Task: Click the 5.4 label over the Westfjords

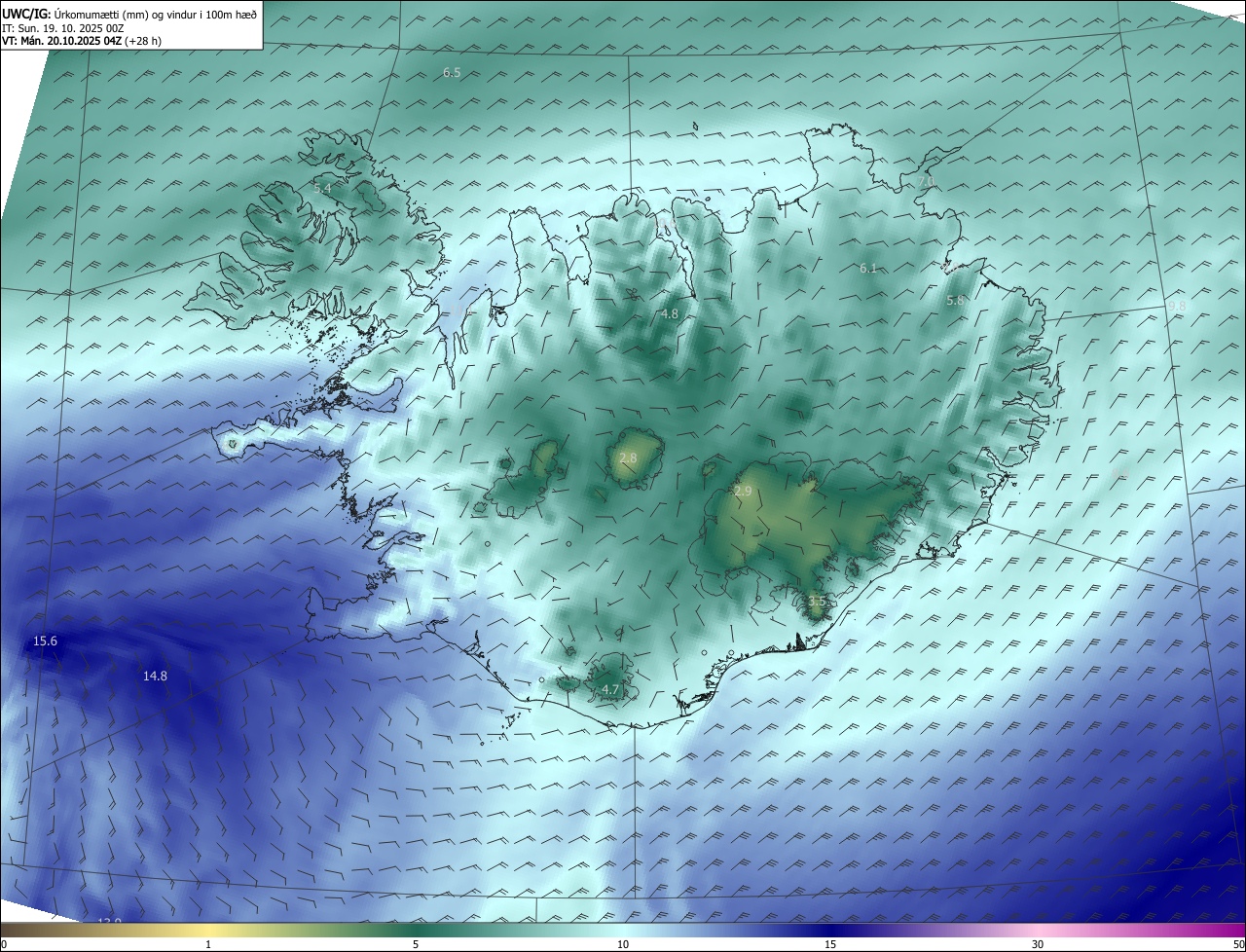Action: pos(322,187)
